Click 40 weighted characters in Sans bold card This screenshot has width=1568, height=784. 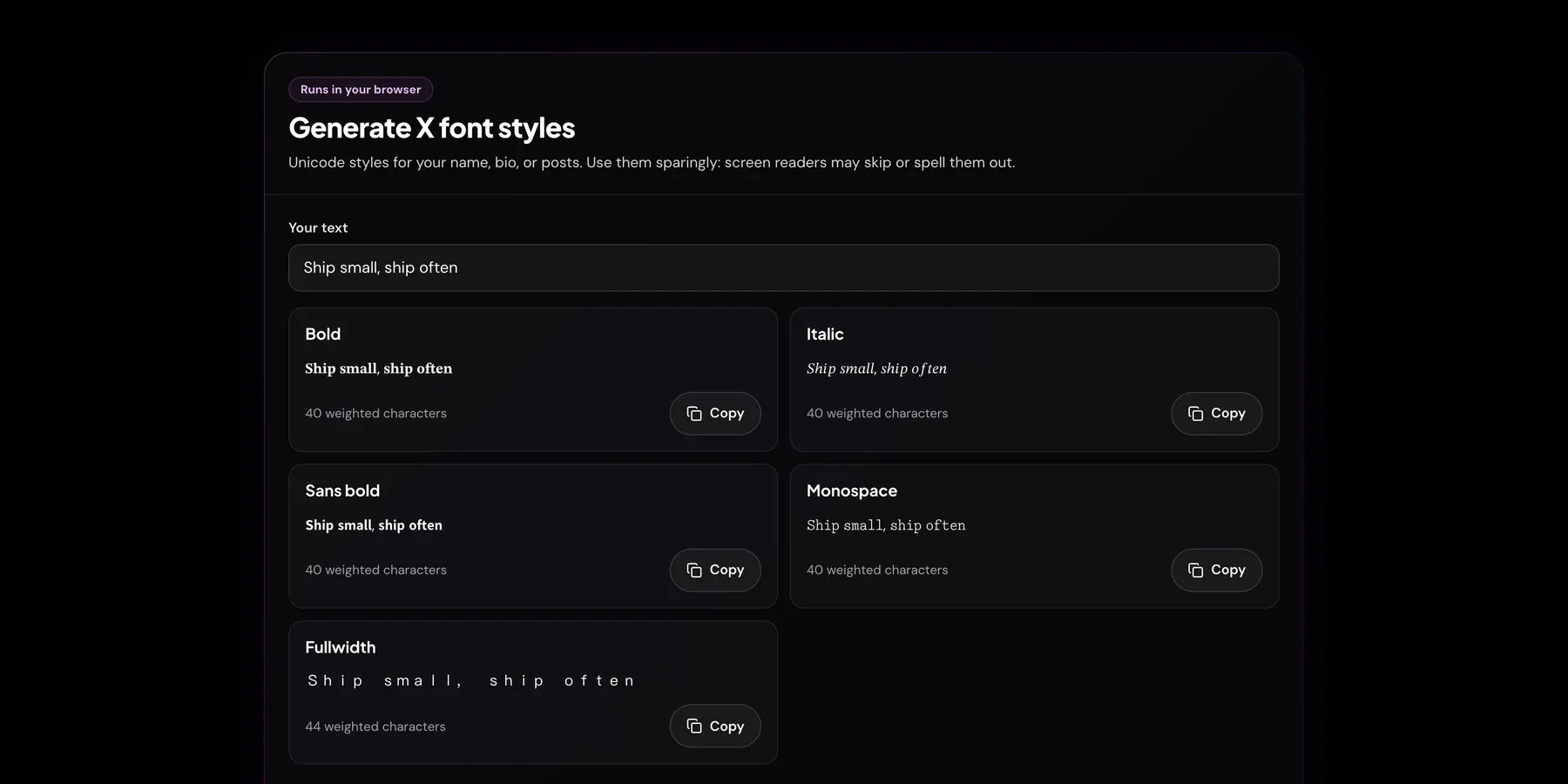tap(375, 570)
